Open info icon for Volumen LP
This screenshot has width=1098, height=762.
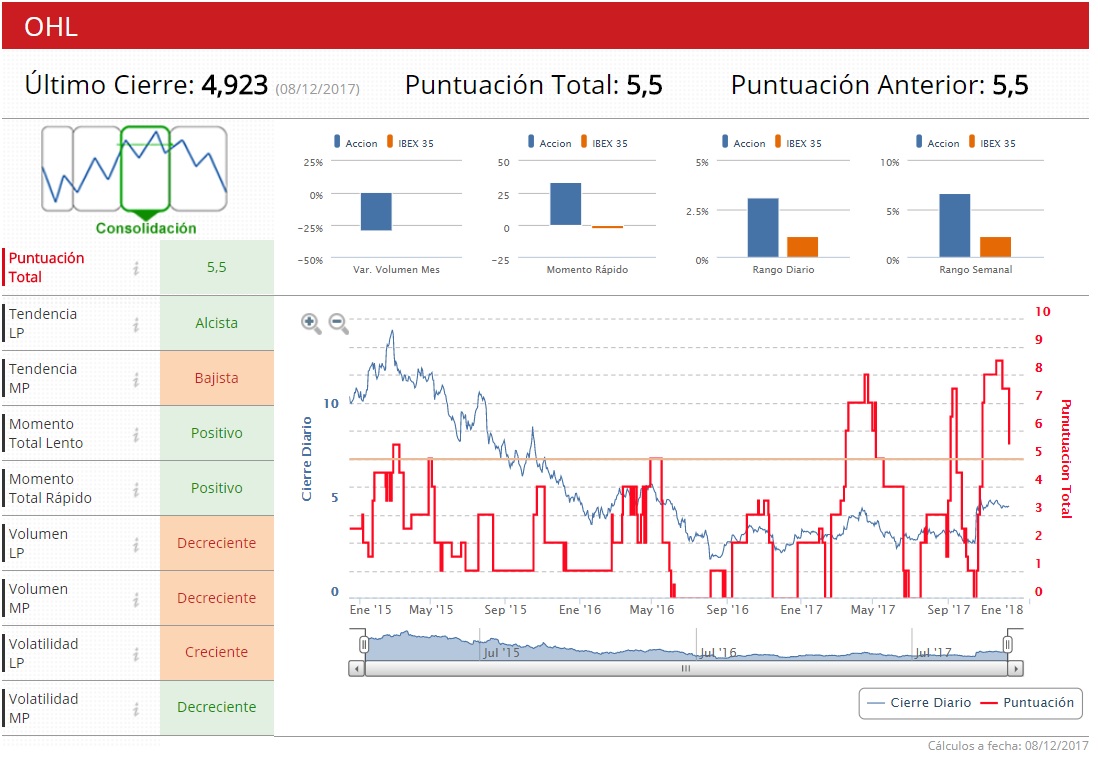(x=137, y=544)
